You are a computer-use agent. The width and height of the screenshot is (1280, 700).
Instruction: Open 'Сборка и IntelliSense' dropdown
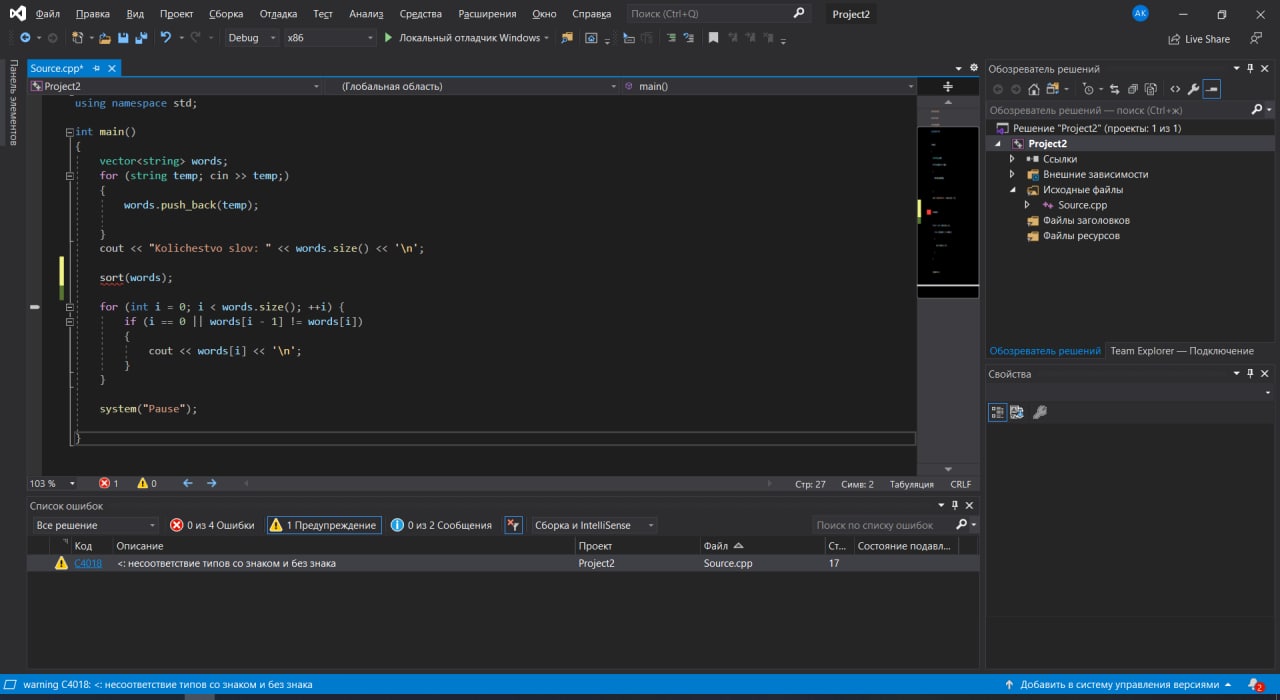(x=594, y=525)
